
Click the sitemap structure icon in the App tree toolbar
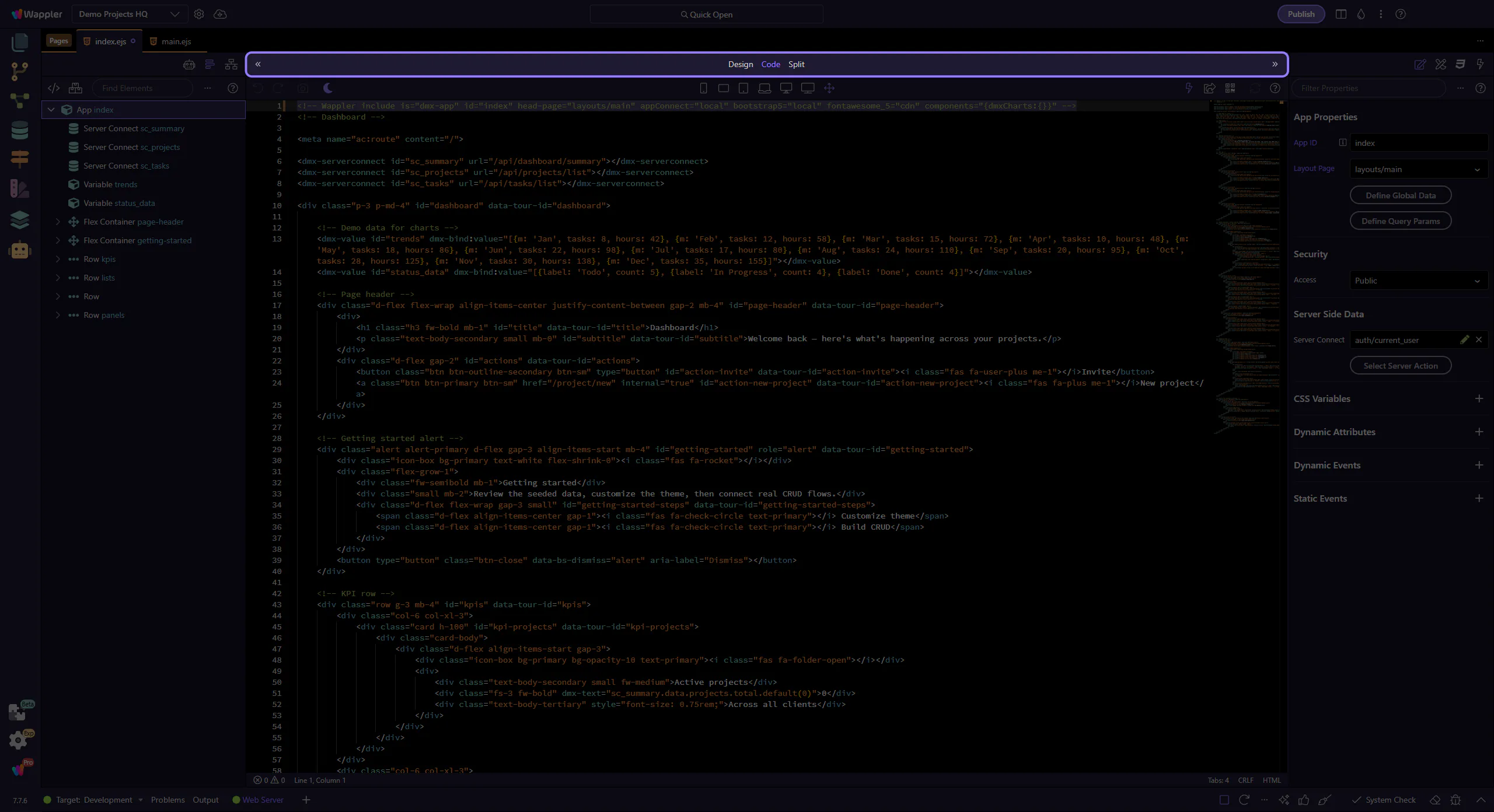(x=232, y=64)
